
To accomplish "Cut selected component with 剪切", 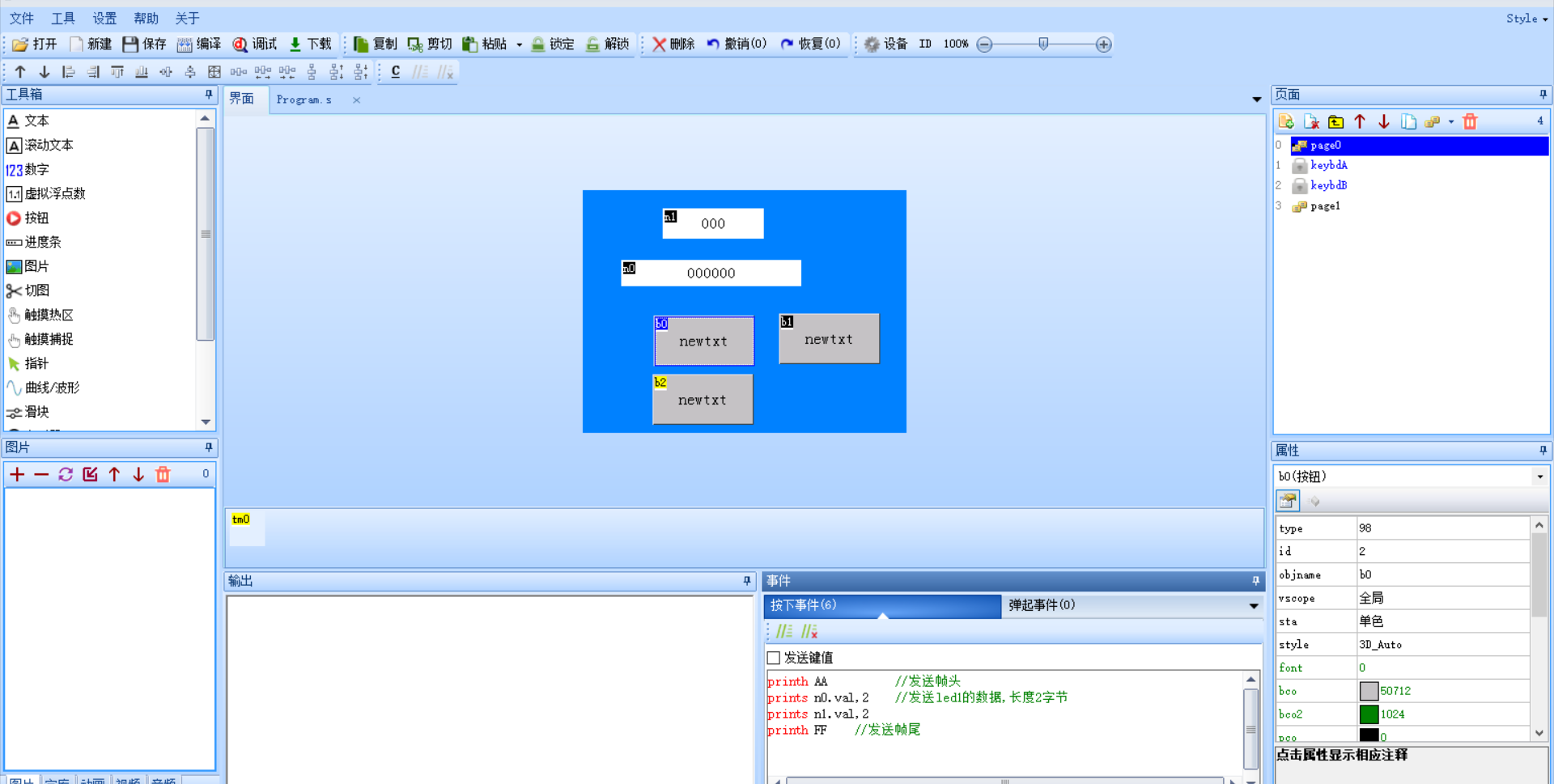I will pos(430,44).
